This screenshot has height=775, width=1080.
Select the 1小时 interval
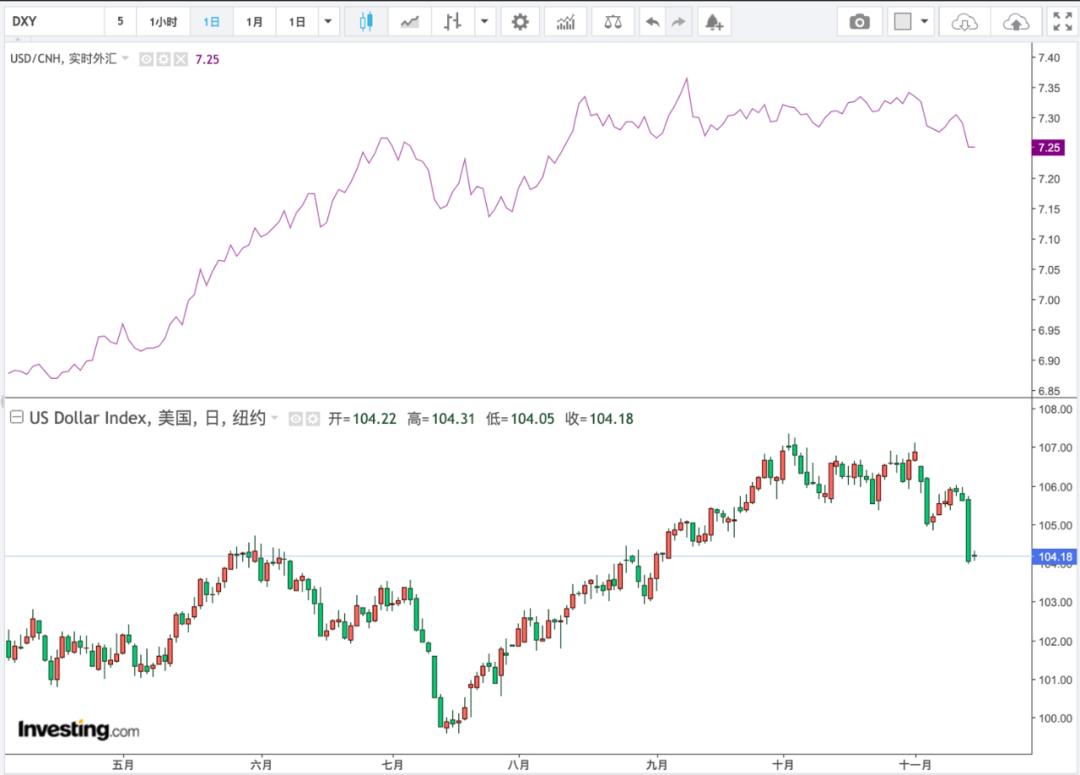point(163,22)
